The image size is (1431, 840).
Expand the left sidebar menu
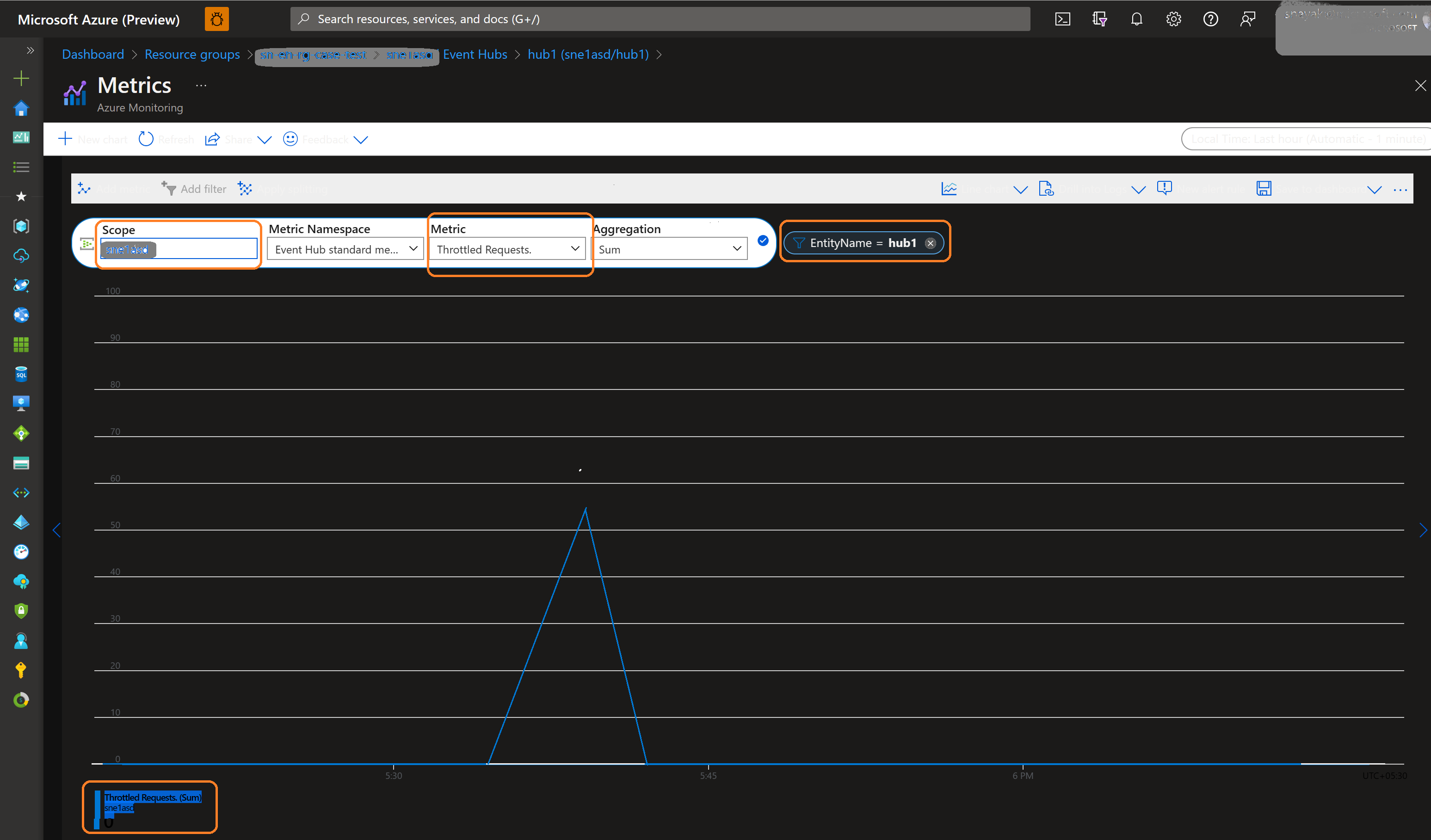pyautogui.click(x=30, y=50)
